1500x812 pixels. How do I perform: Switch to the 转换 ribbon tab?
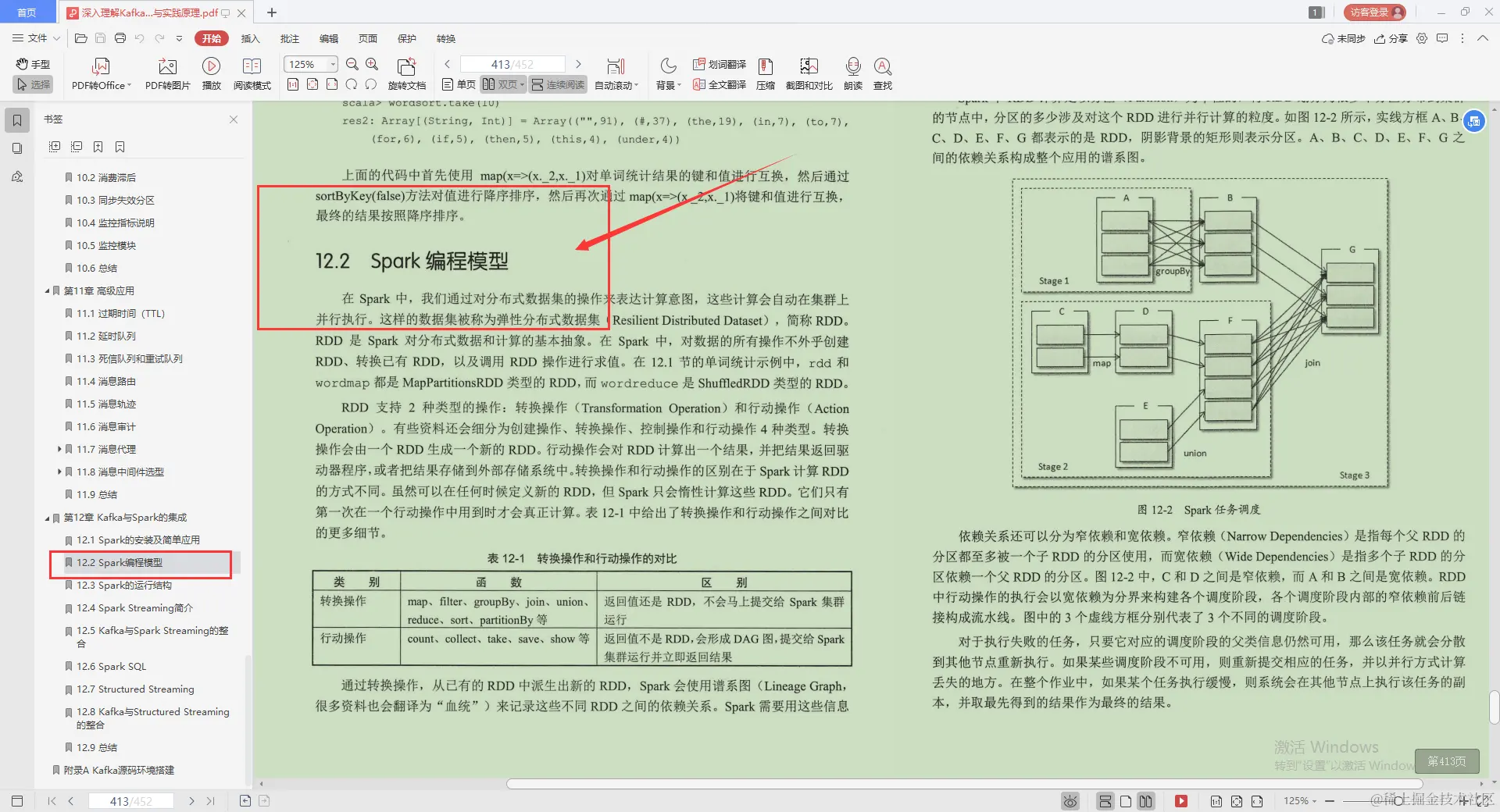(x=445, y=38)
